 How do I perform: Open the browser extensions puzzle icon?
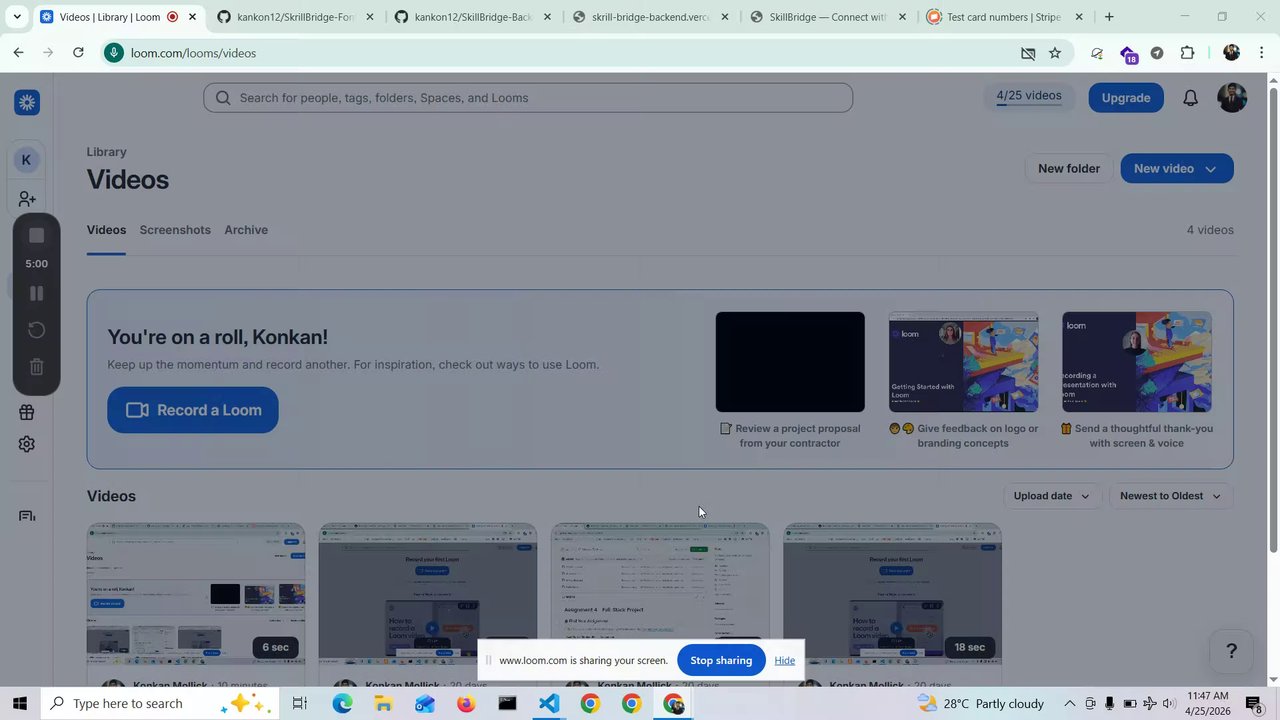tap(1187, 53)
